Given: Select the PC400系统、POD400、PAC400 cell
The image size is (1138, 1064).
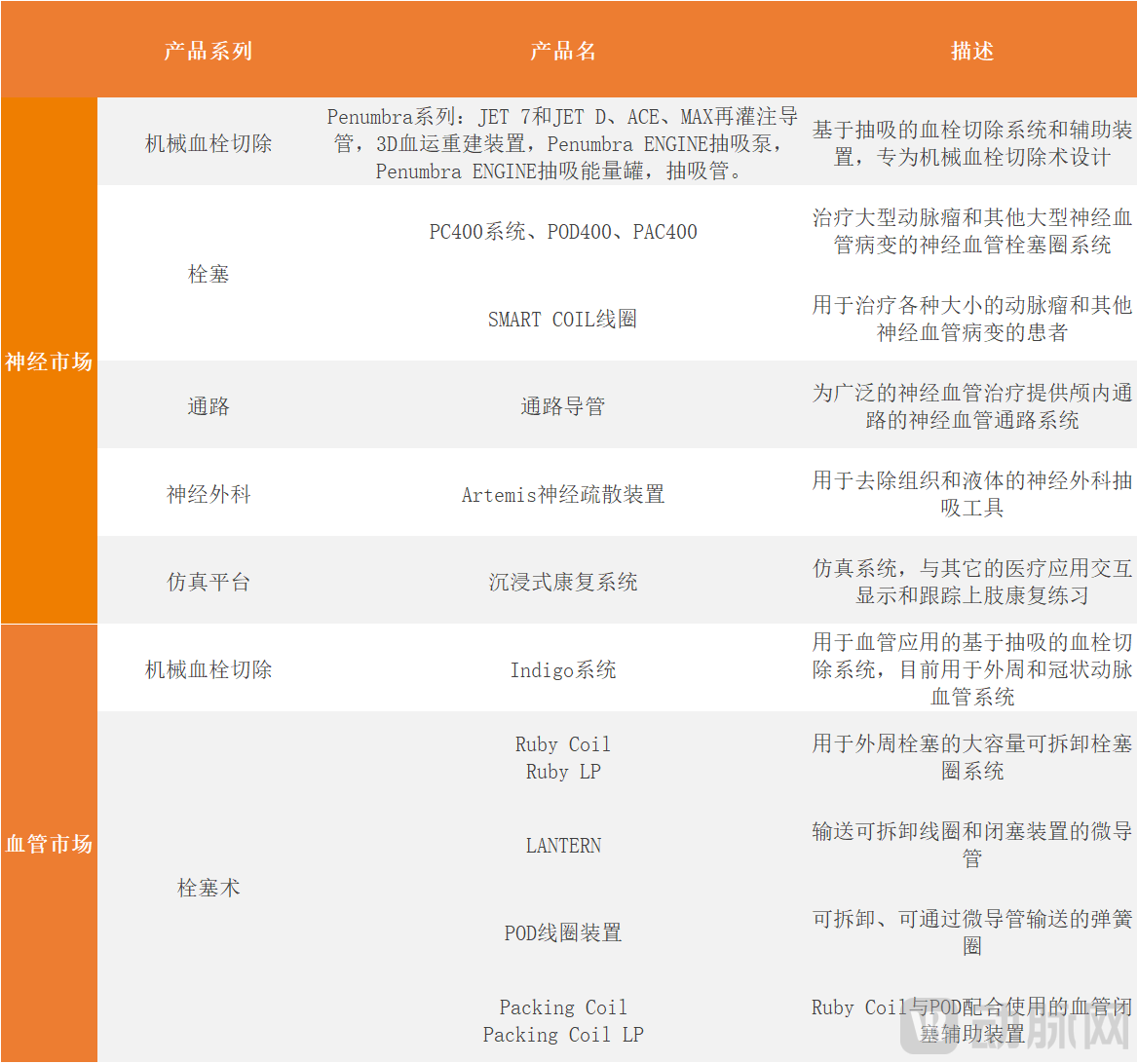Looking at the screenshot, I should click(x=563, y=232).
